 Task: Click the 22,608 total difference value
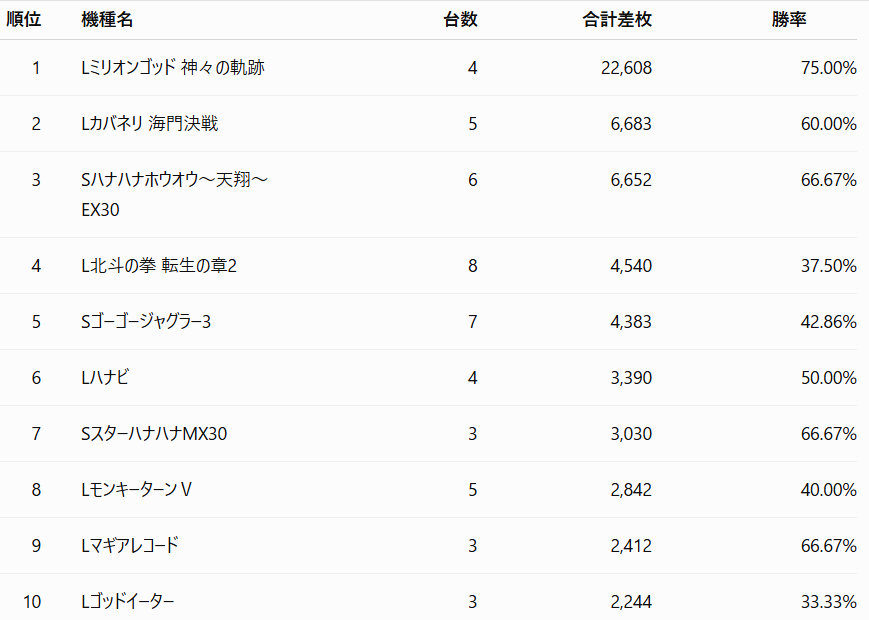coord(626,68)
